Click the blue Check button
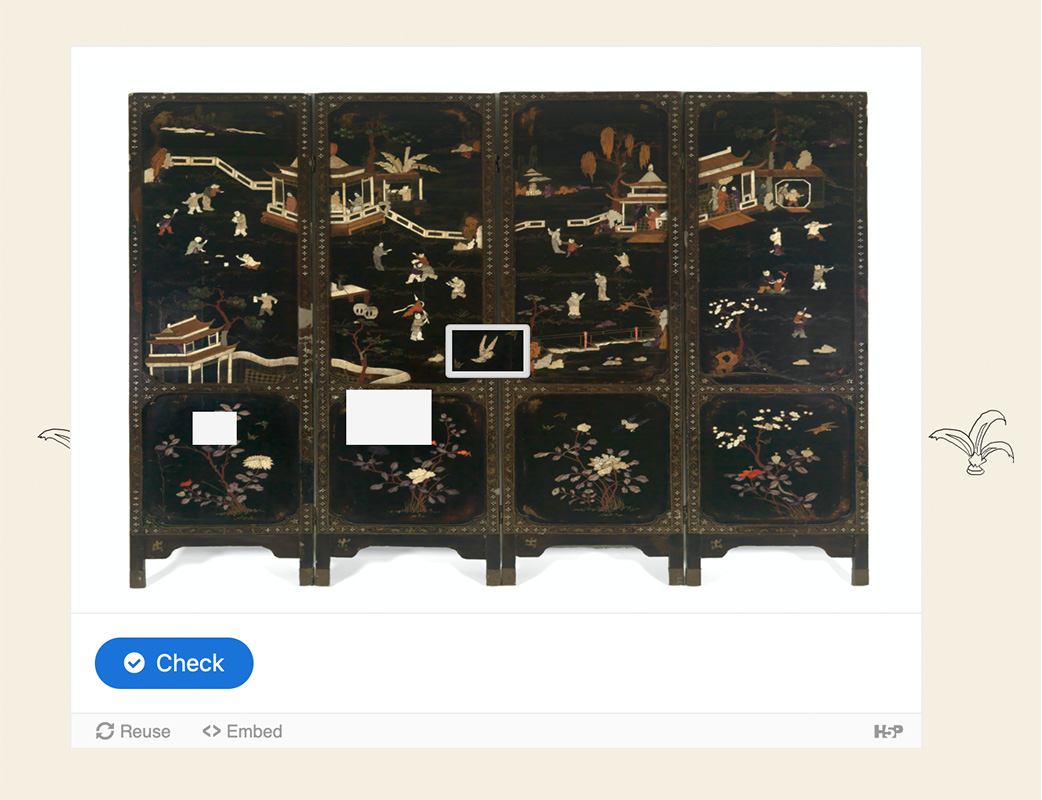Image resolution: width=1042 pixels, height=800 pixels. tap(174, 662)
